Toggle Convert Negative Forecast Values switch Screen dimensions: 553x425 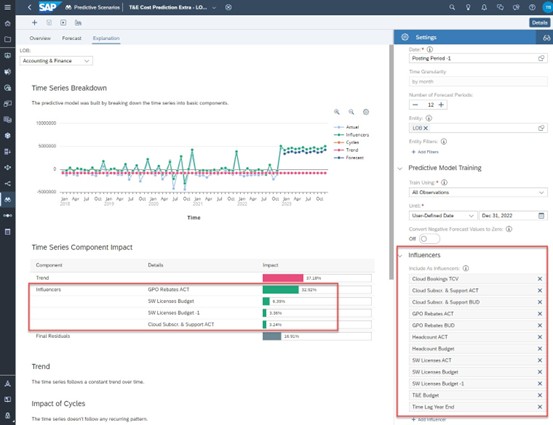point(429,239)
